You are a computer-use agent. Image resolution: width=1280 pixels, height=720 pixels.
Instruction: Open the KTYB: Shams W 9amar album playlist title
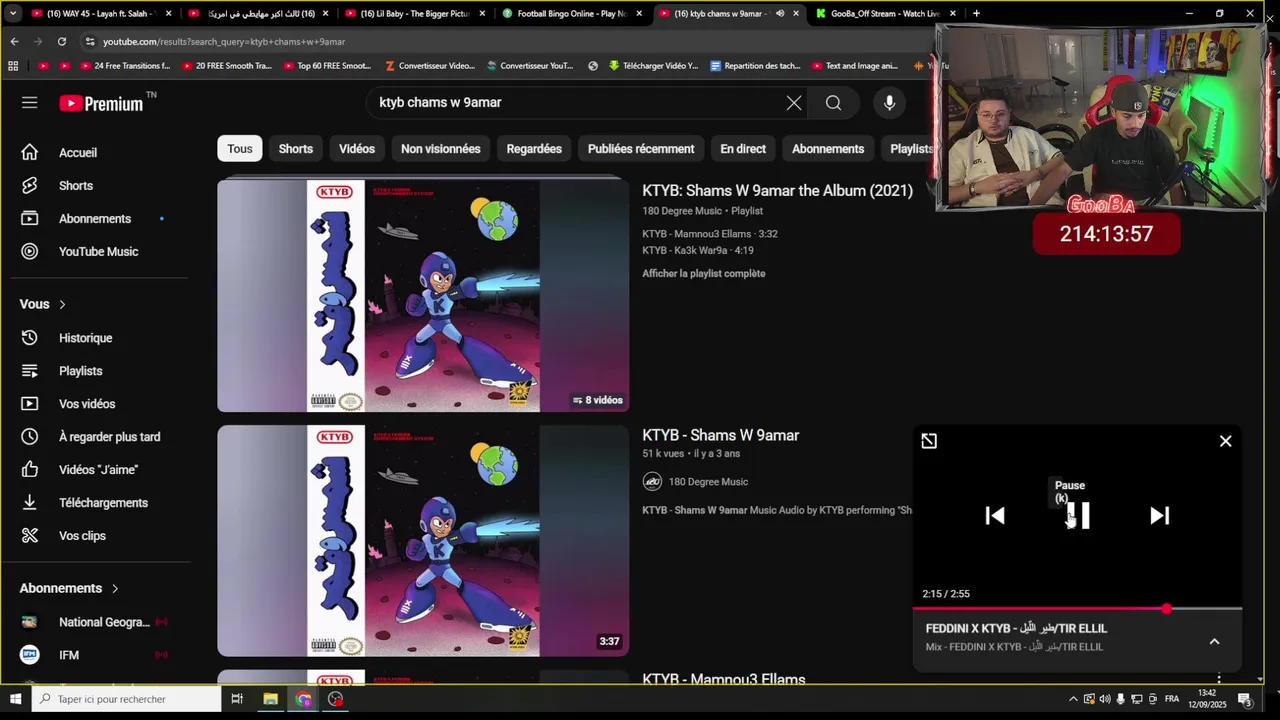tap(777, 191)
